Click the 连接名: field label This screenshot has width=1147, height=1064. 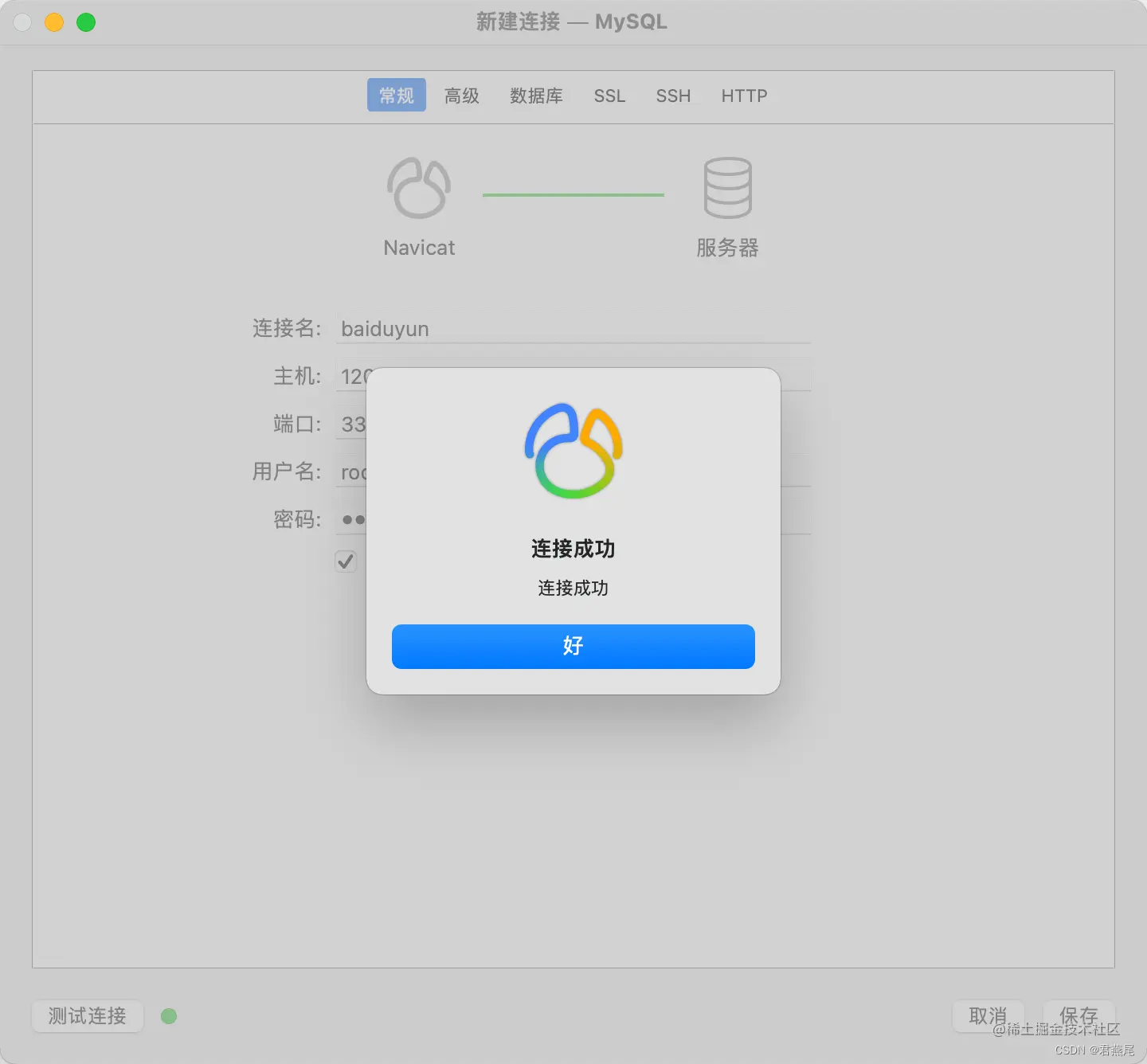tap(287, 328)
